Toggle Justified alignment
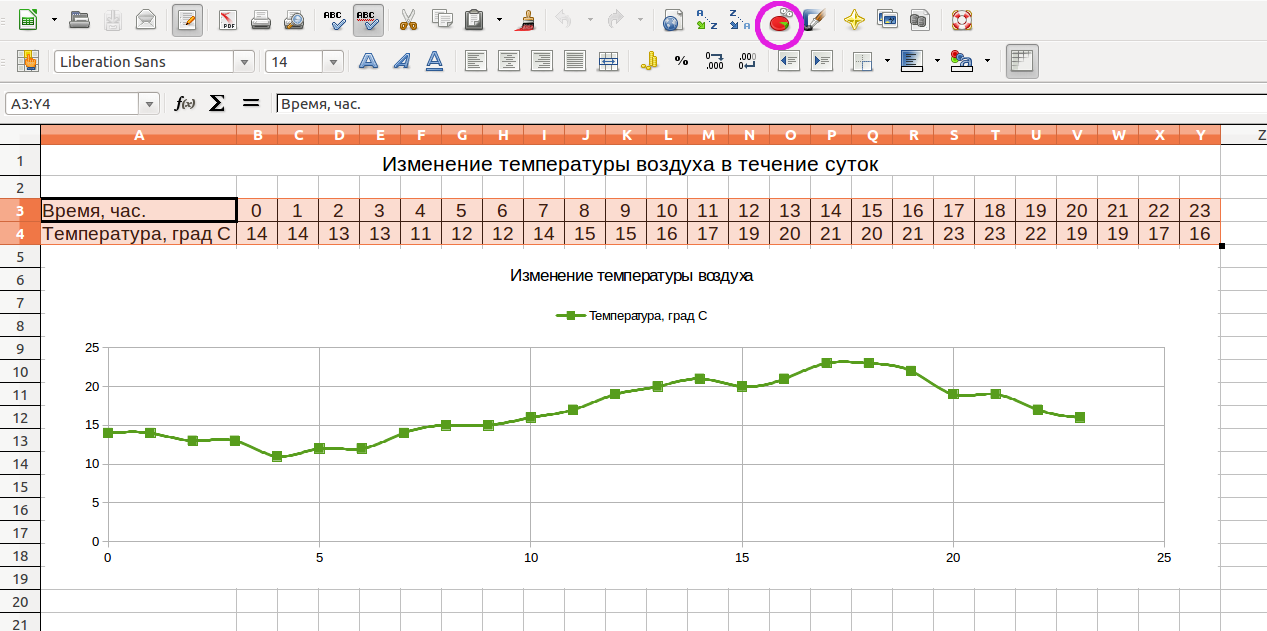Screen dimensions: 1267x631 coord(574,61)
